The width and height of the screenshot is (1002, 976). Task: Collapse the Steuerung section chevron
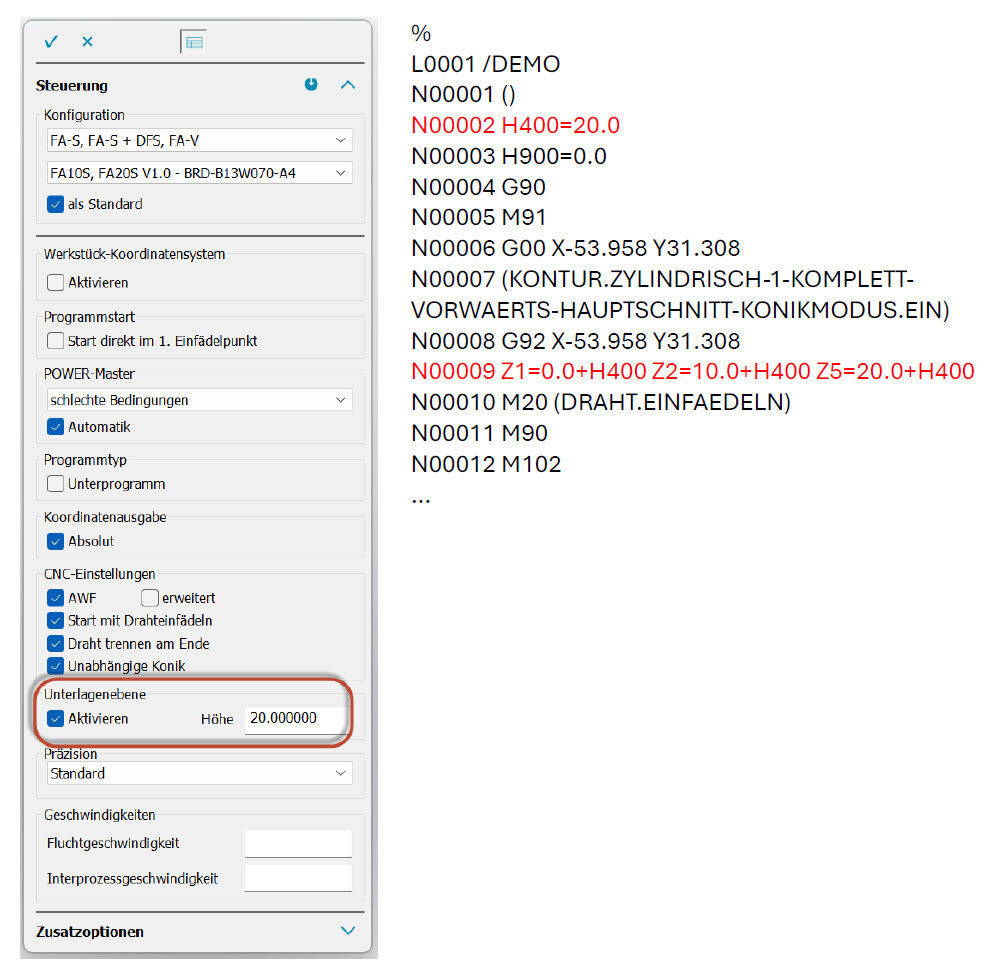348,85
